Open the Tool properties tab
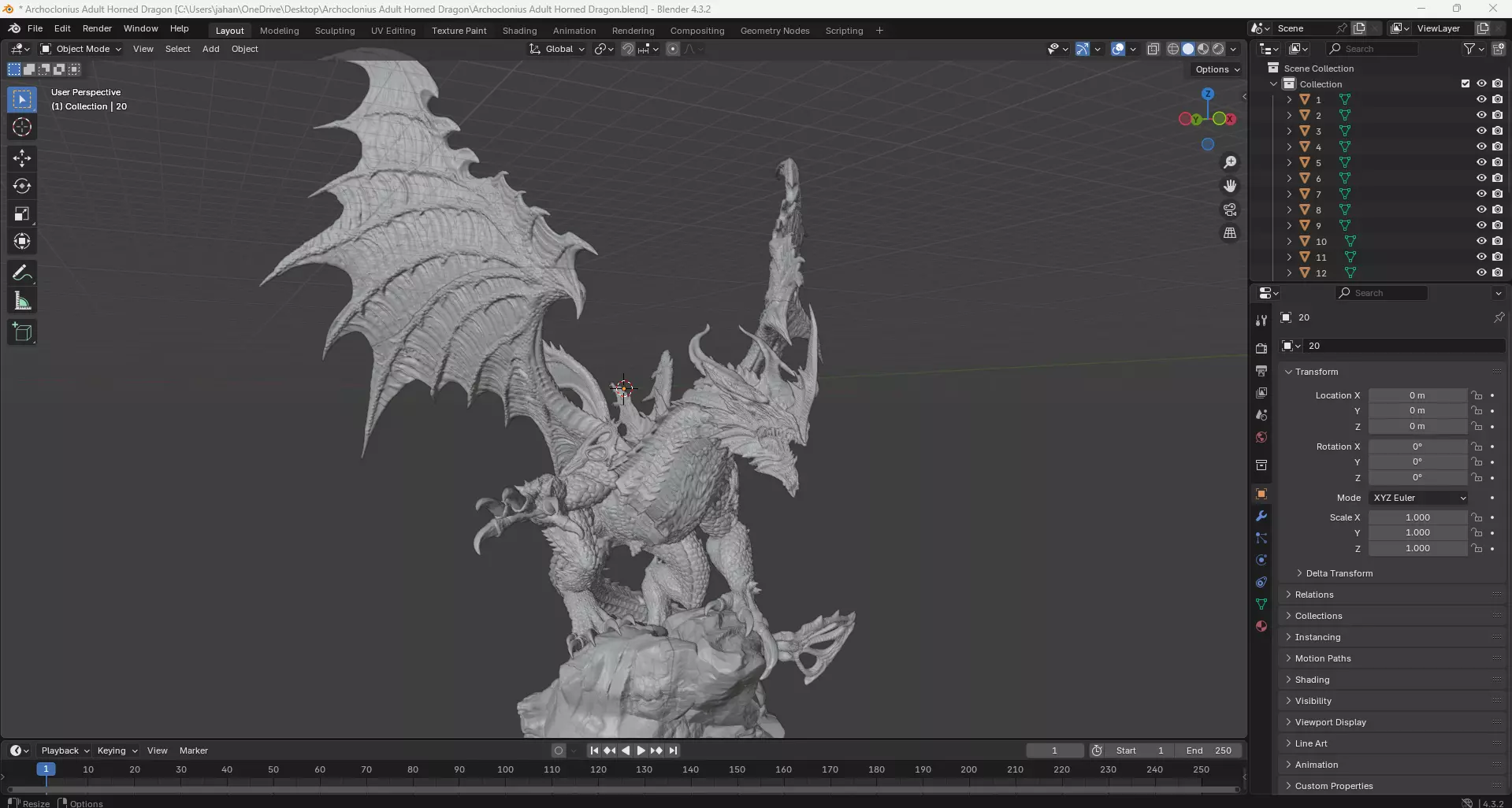Image resolution: width=1512 pixels, height=808 pixels. point(1261,321)
